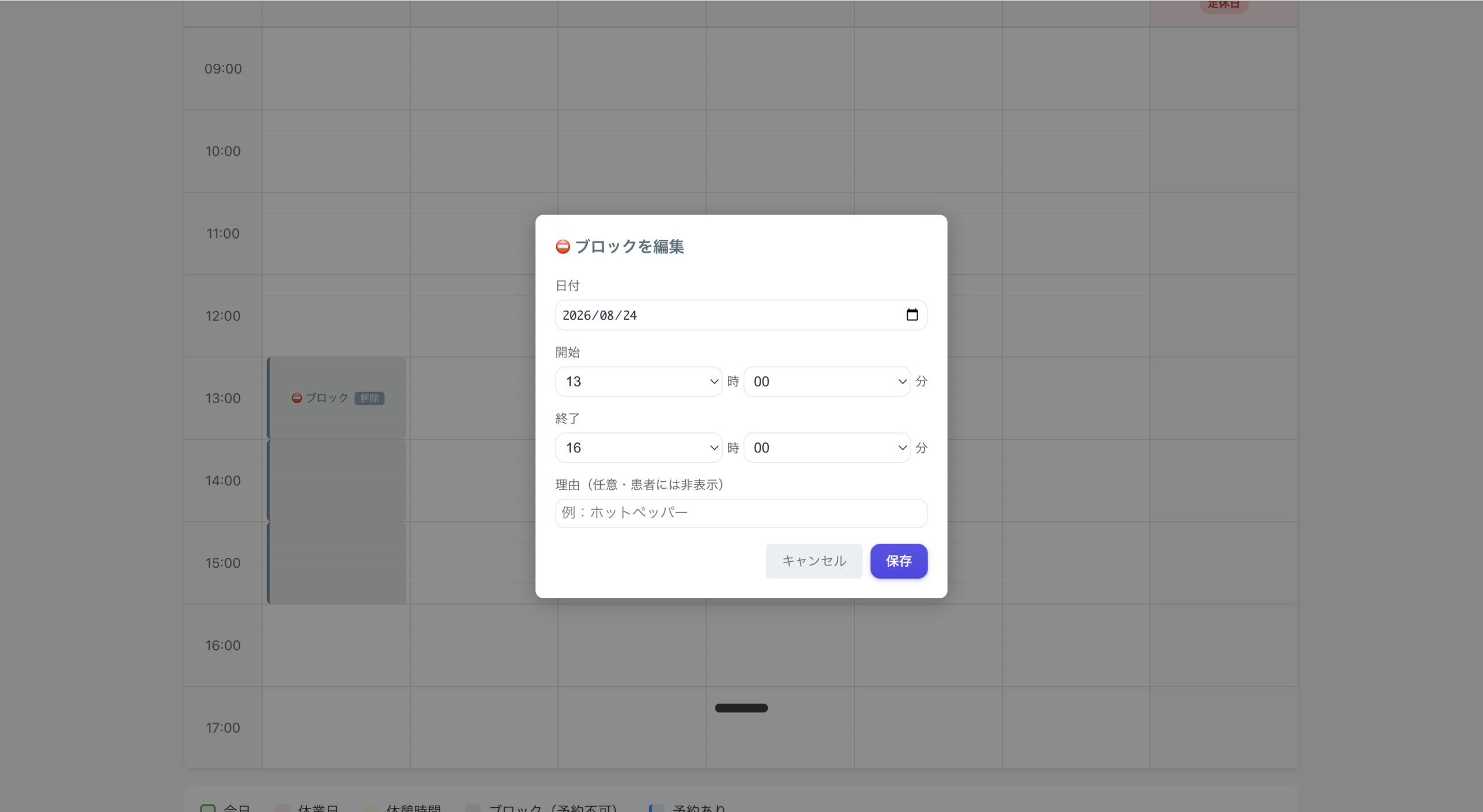Click the キャンセル cancel button
Screen dimensions: 1483x812
pos(814,561)
